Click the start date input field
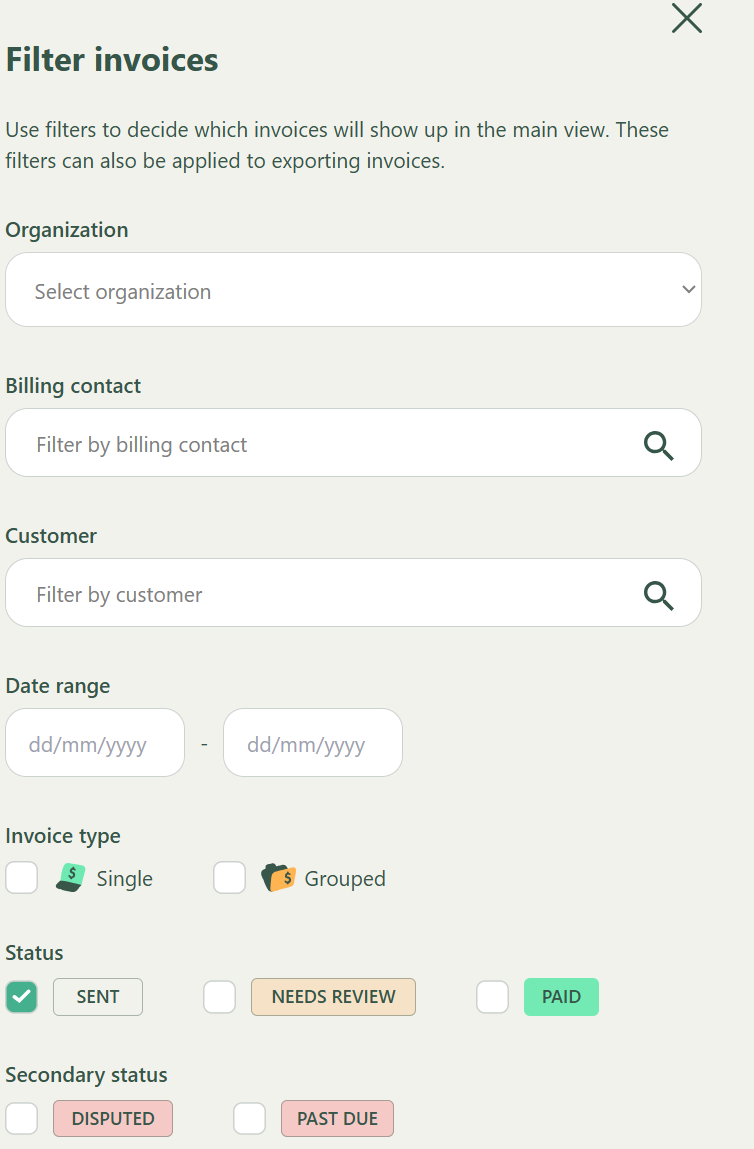 (95, 744)
